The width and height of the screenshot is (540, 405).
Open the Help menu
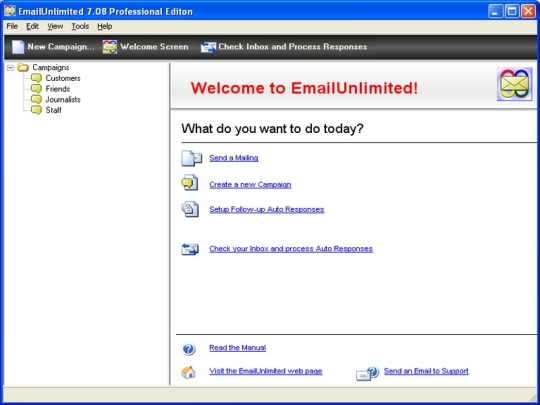point(105,26)
